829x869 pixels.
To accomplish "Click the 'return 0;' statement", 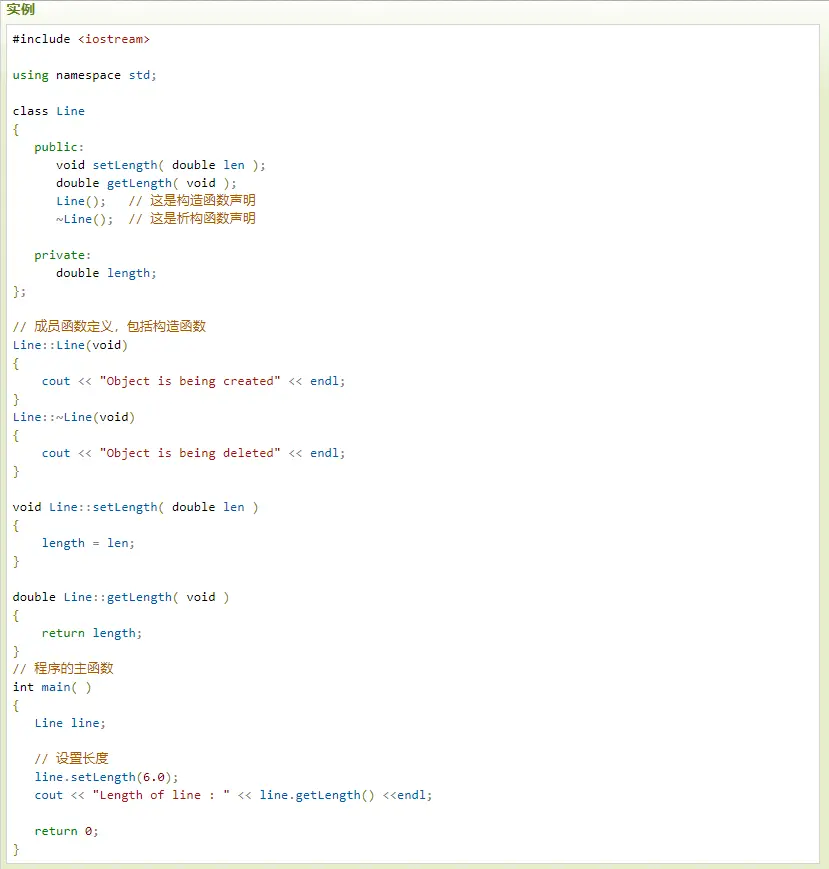I will 66,831.
